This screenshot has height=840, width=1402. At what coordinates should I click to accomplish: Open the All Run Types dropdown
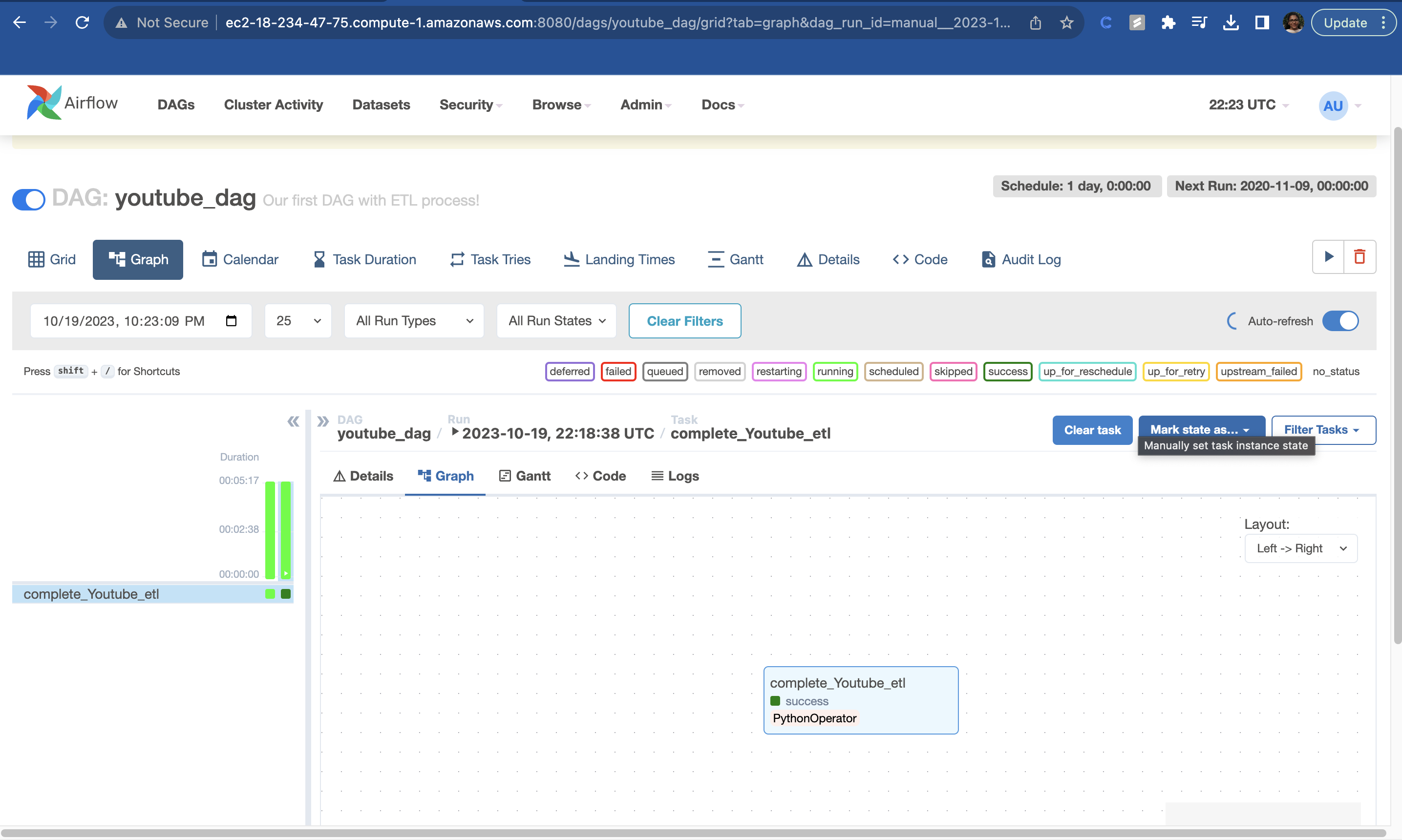point(414,320)
